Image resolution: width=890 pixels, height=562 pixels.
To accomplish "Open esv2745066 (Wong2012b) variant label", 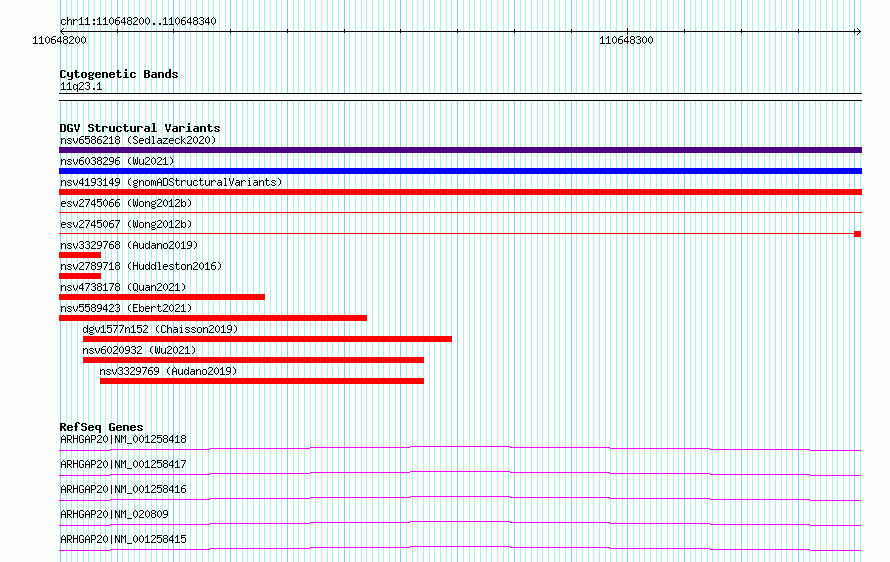I will click(x=126, y=203).
